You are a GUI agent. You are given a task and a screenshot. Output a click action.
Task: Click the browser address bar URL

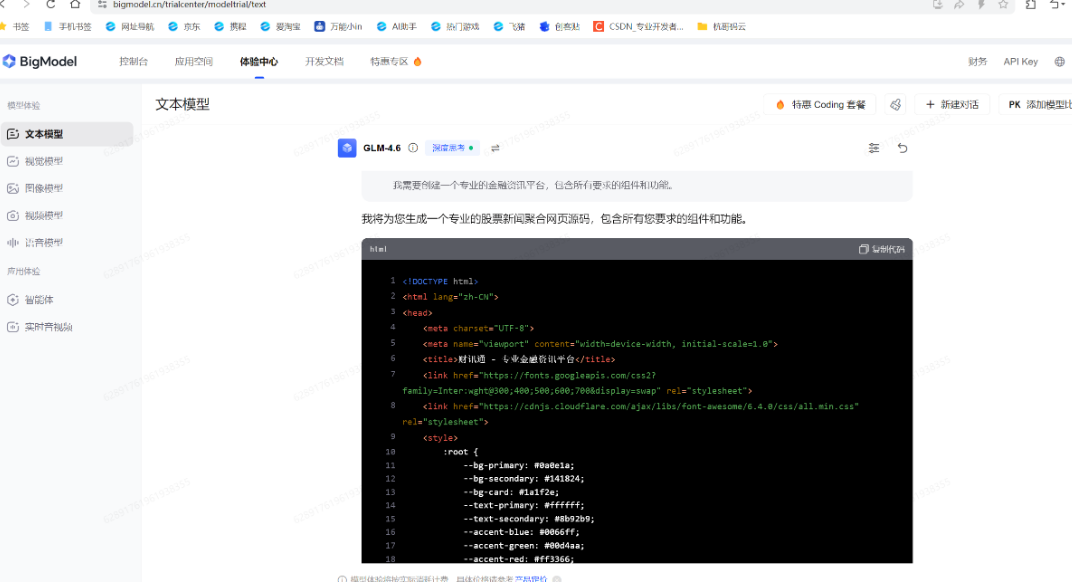[190, 5]
